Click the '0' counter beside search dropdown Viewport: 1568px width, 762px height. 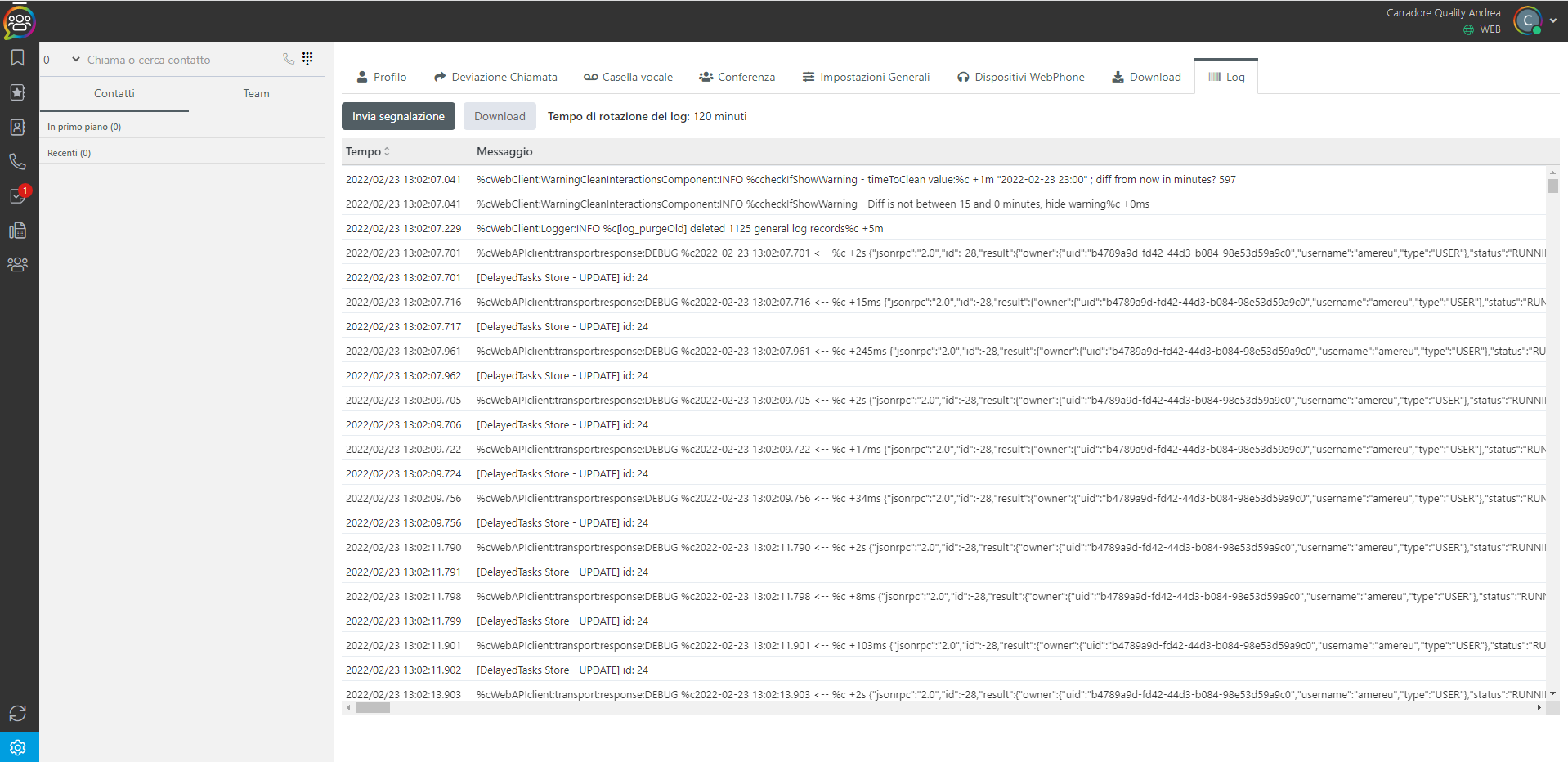point(47,60)
